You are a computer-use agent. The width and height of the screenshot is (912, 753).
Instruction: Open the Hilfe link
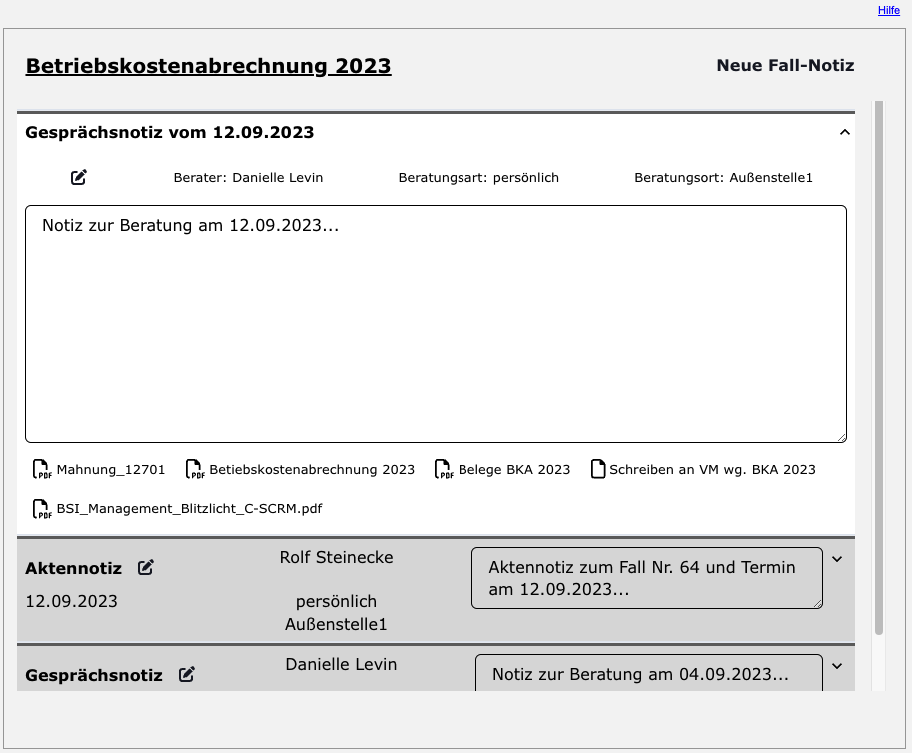tap(888, 10)
